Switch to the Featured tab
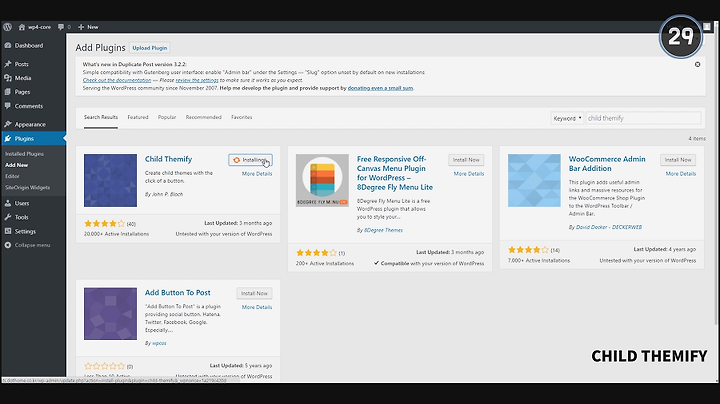This screenshot has width=720, height=404. 138,118
